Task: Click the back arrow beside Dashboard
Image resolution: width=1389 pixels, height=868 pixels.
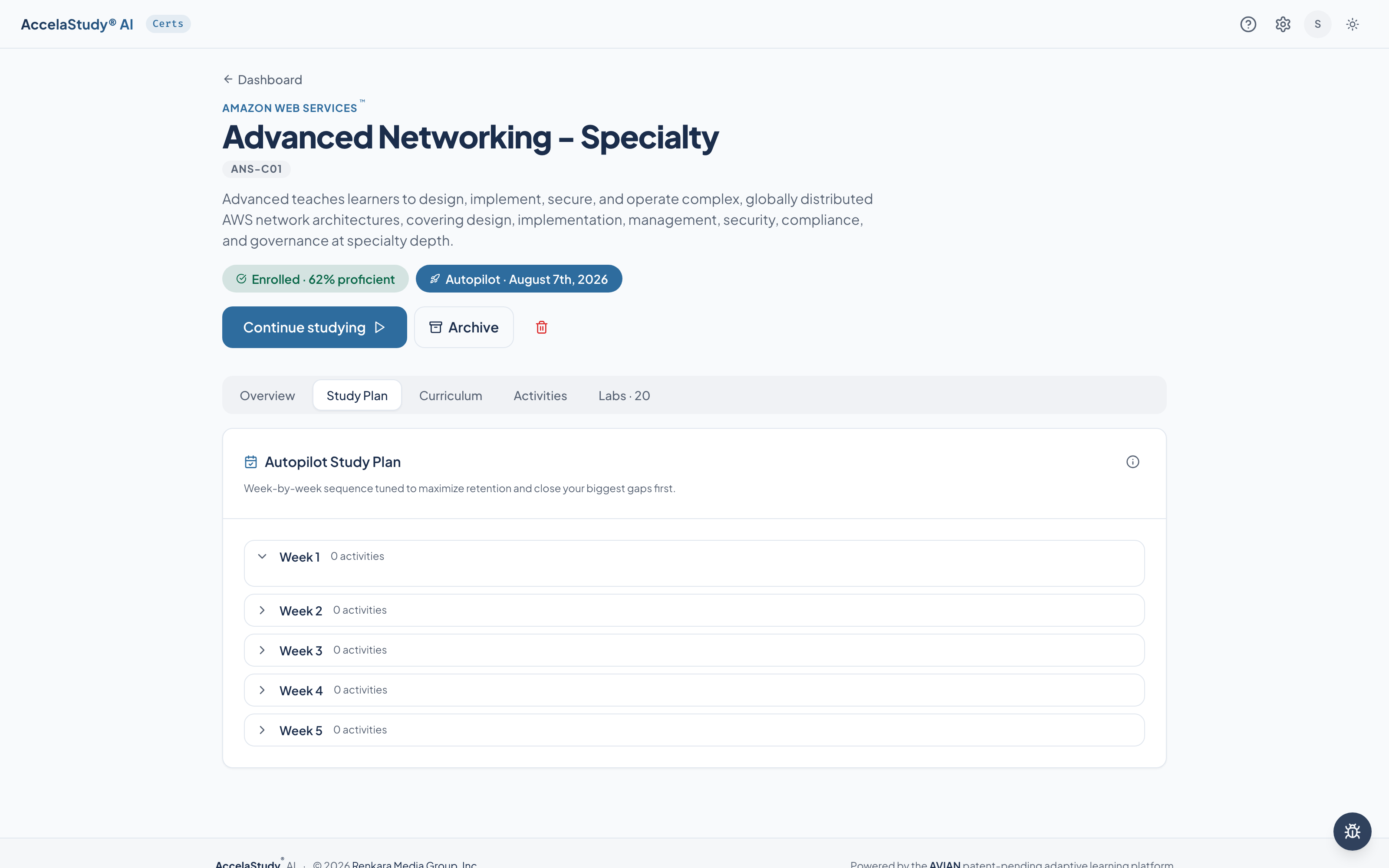Action: pos(228,79)
